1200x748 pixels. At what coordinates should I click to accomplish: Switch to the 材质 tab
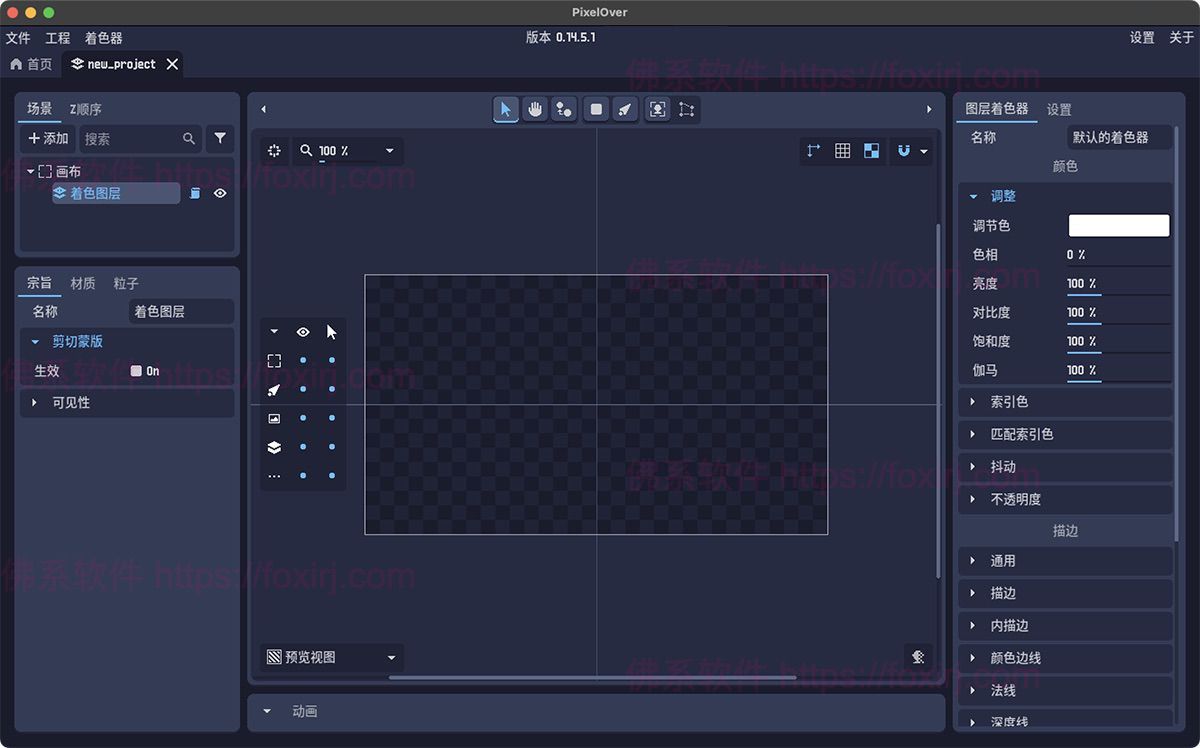[83, 284]
